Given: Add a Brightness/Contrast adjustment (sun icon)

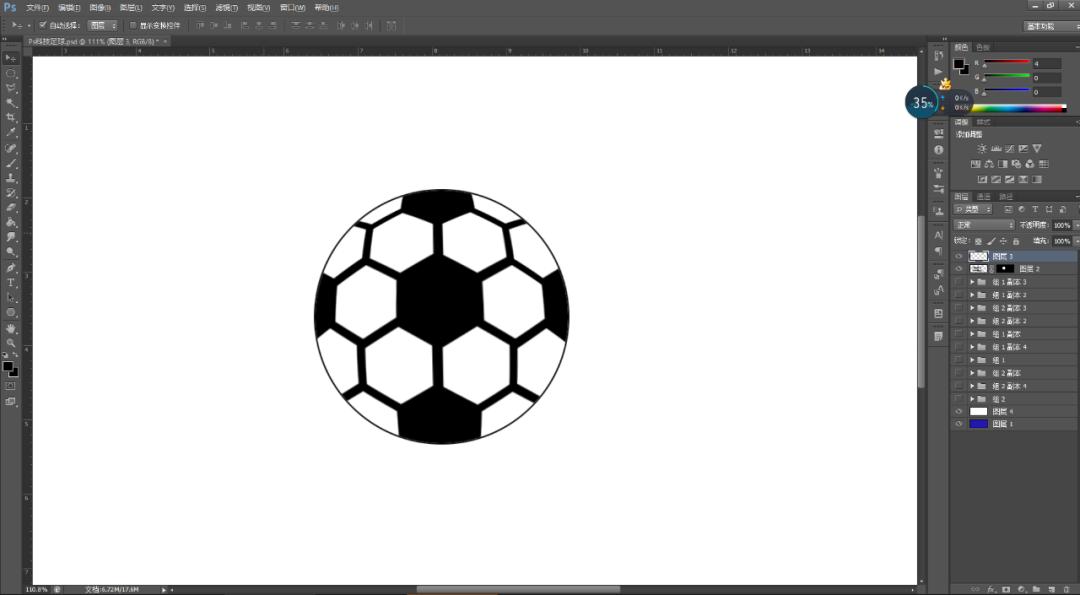Looking at the screenshot, I should [x=982, y=149].
